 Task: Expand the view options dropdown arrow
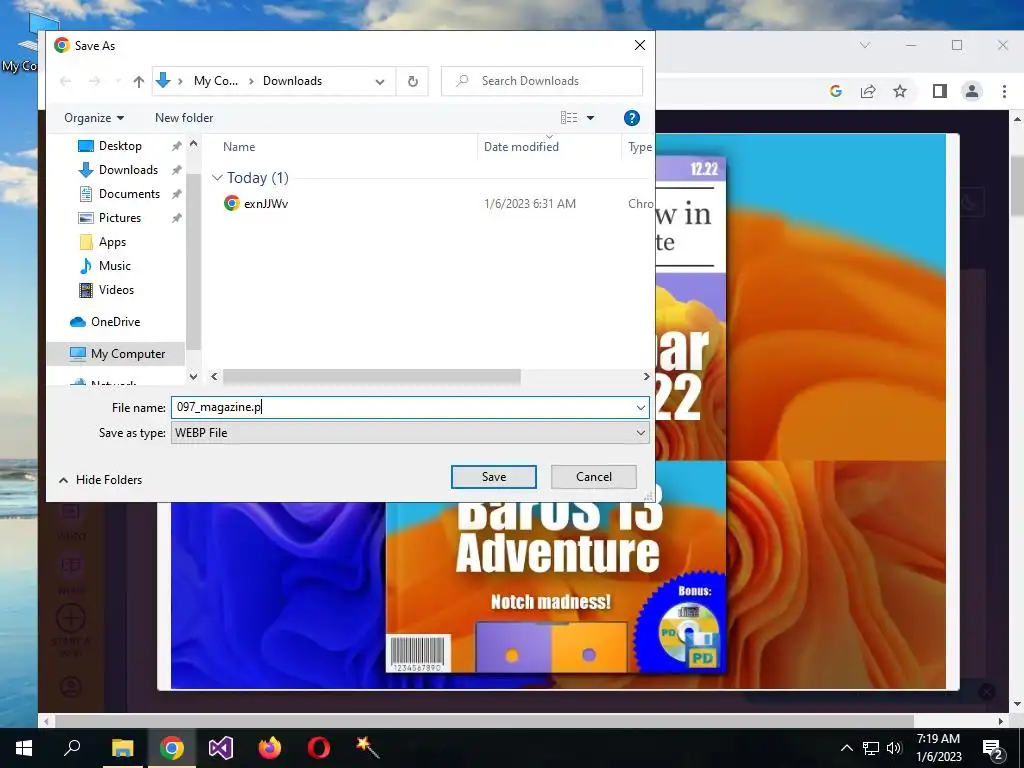pos(590,118)
